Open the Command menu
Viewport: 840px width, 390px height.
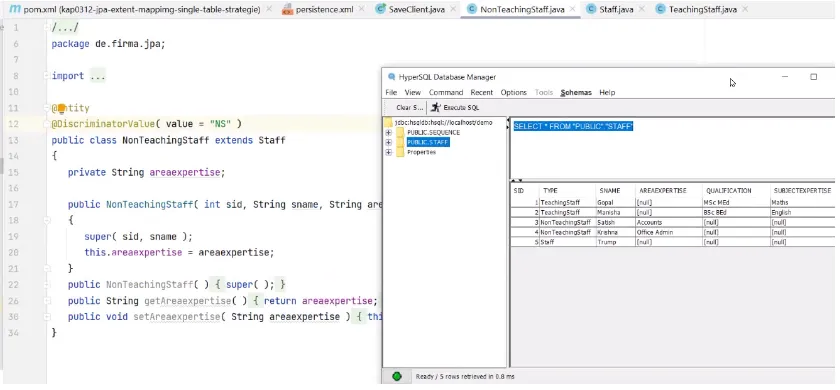(x=446, y=92)
